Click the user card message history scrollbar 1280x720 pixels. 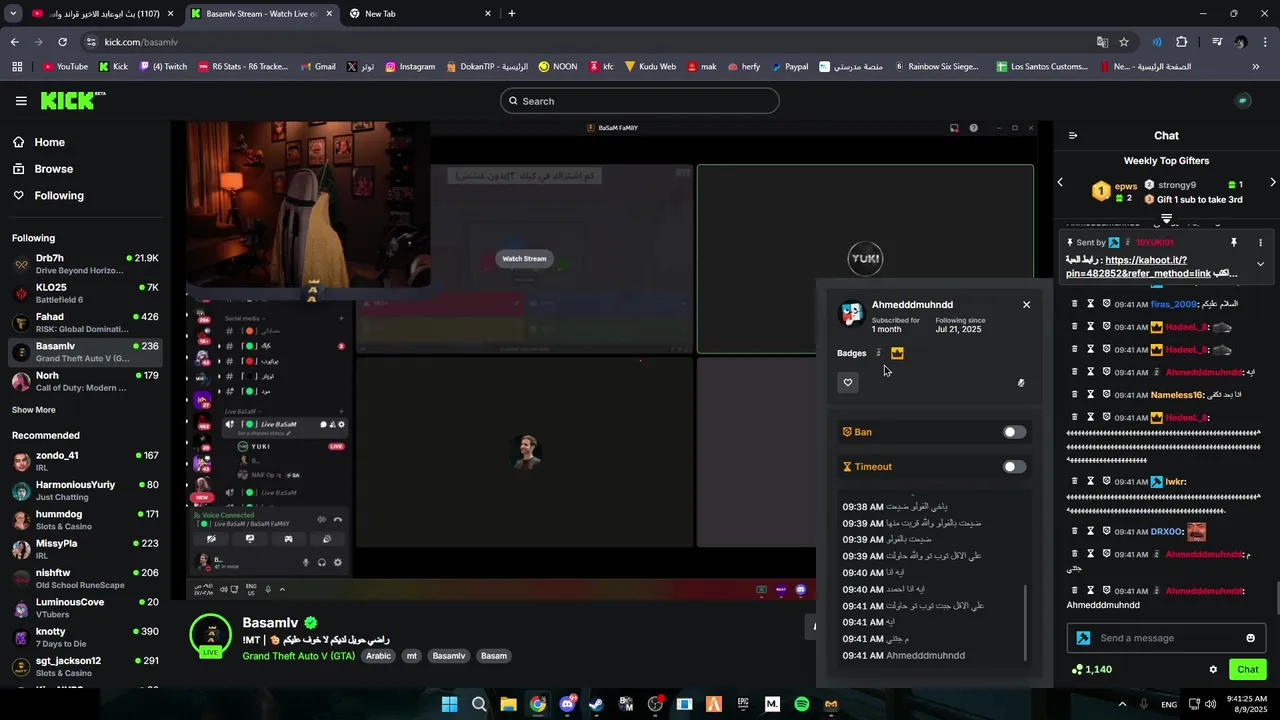click(x=1027, y=623)
